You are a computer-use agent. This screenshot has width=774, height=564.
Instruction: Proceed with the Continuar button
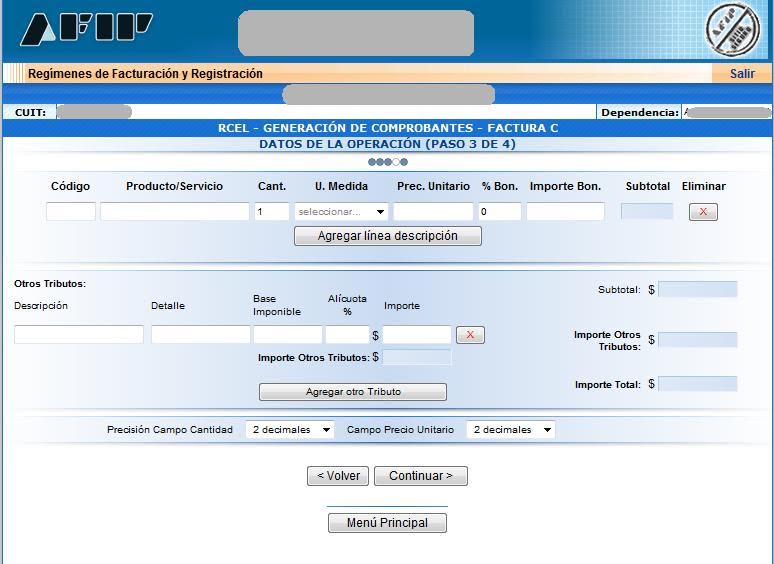(x=420, y=476)
